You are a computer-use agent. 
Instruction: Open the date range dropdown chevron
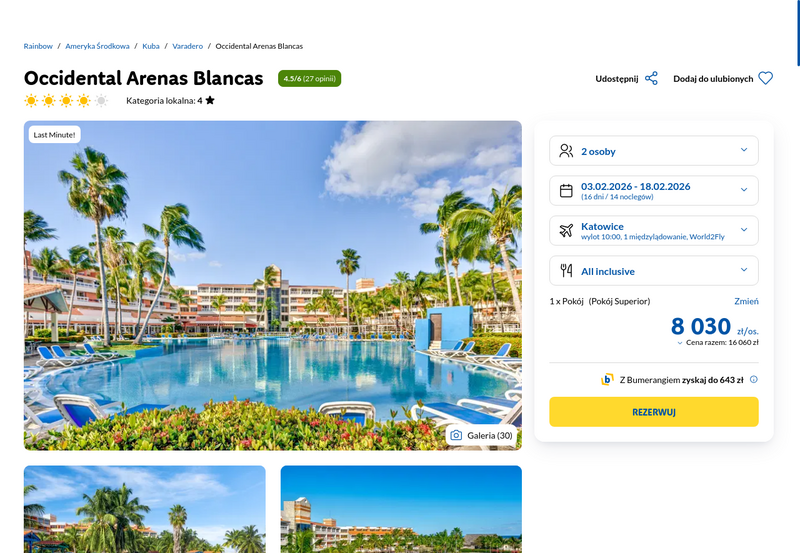coord(744,190)
